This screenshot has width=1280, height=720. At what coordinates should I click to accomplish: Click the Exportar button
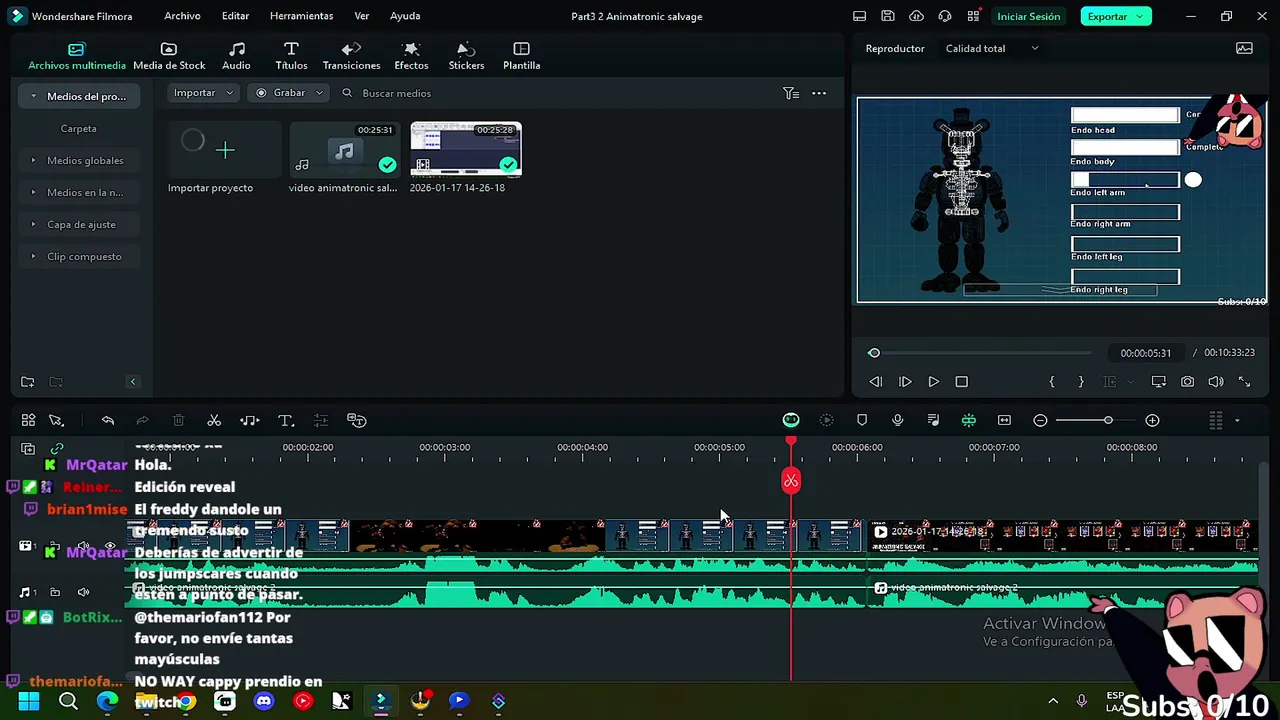click(x=1115, y=16)
